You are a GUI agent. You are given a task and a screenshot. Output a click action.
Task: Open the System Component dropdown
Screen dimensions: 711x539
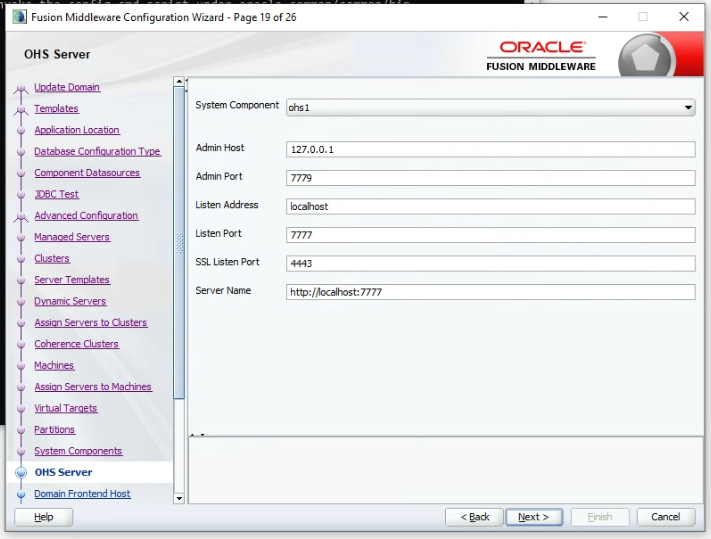point(491,107)
